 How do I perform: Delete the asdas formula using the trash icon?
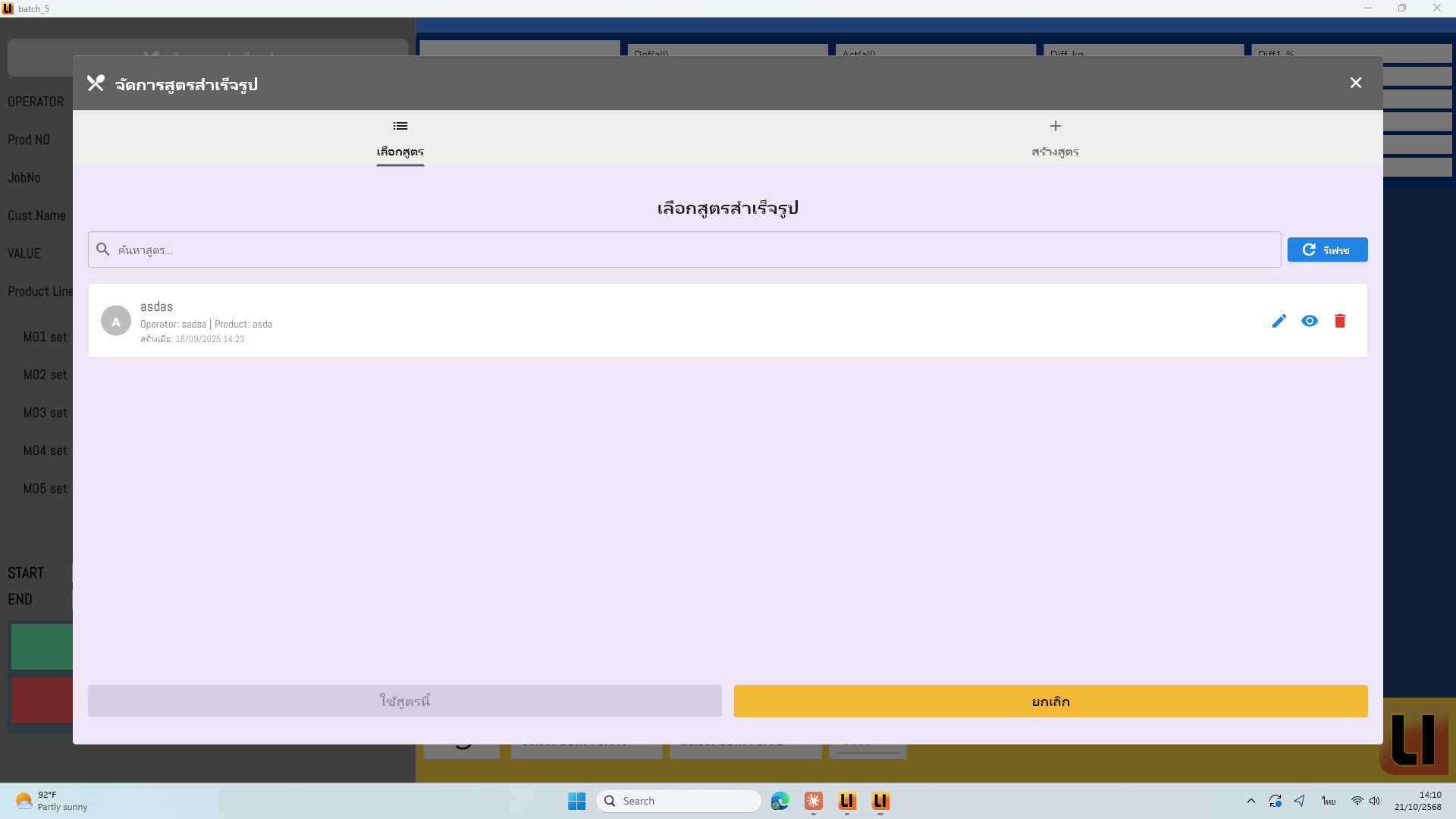click(1339, 321)
